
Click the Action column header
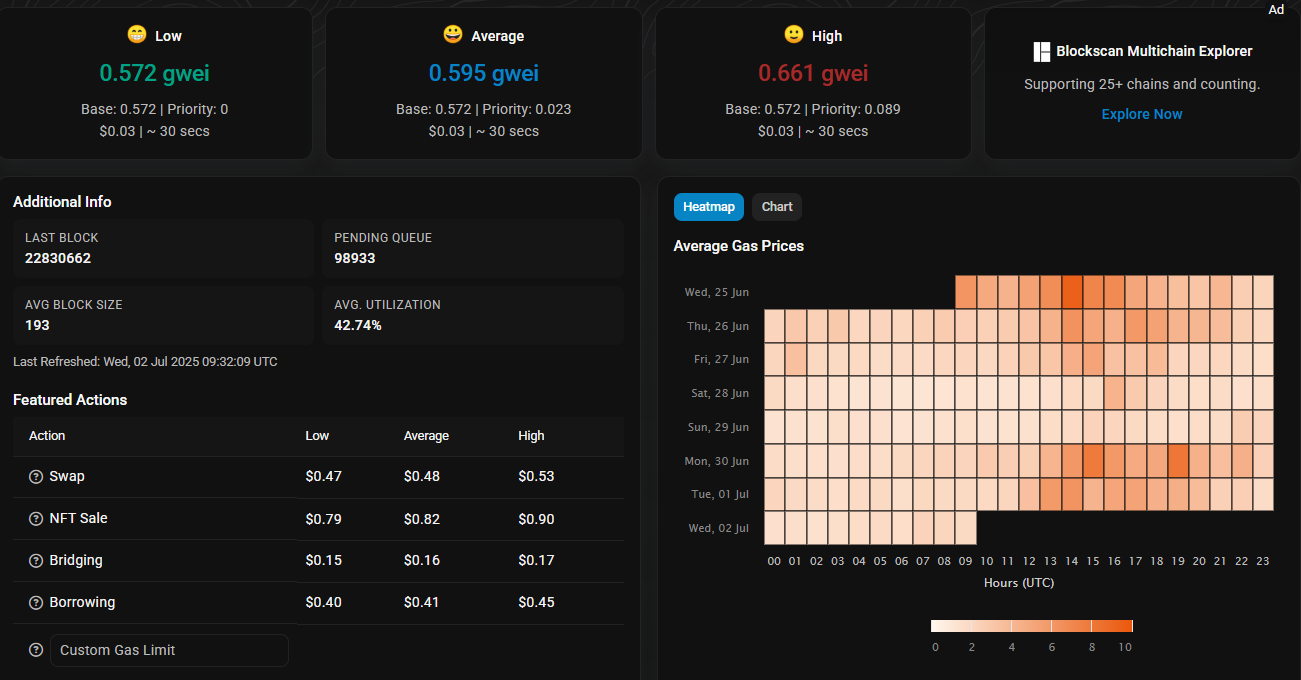point(47,436)
